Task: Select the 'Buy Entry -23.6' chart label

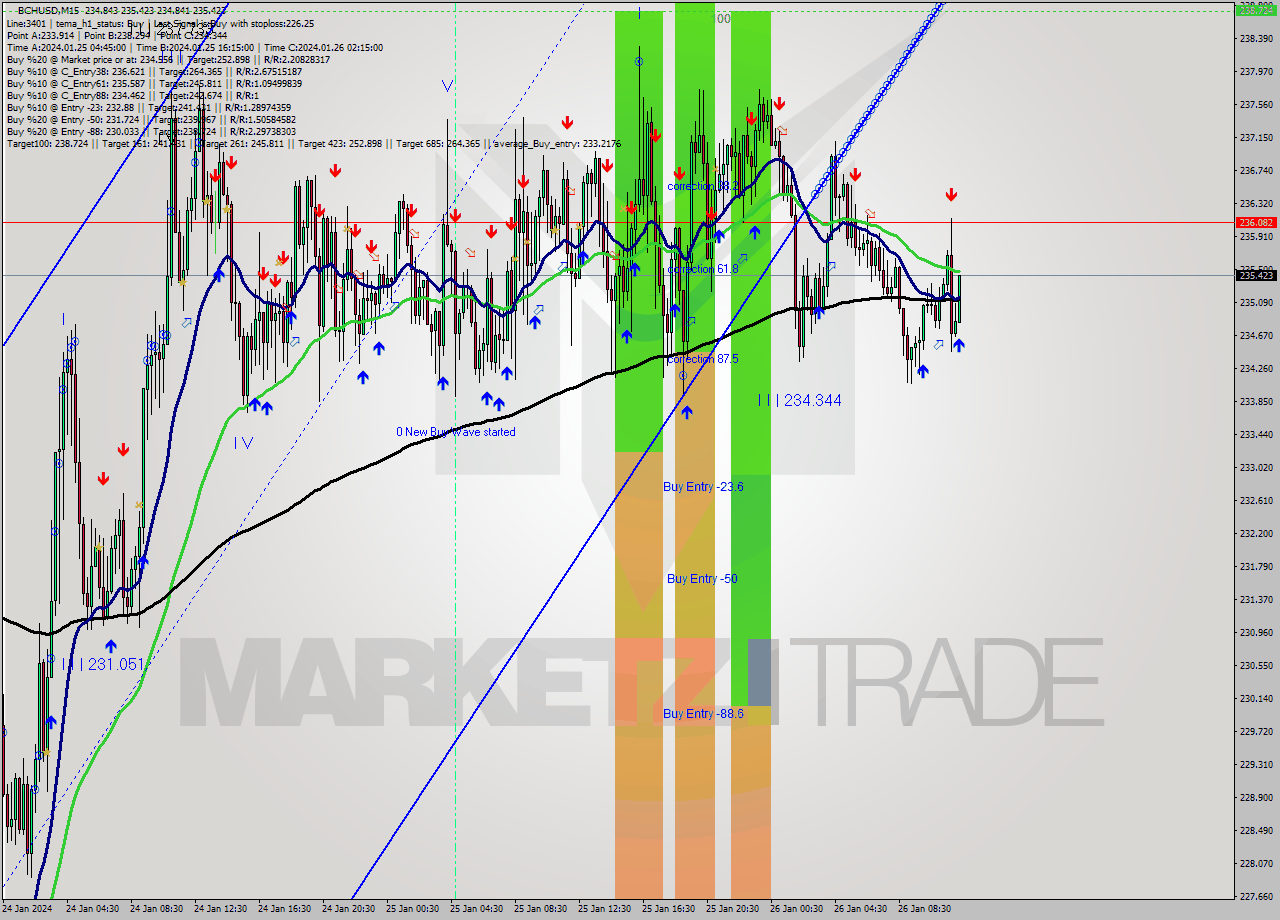Action: tap(703, 486)
